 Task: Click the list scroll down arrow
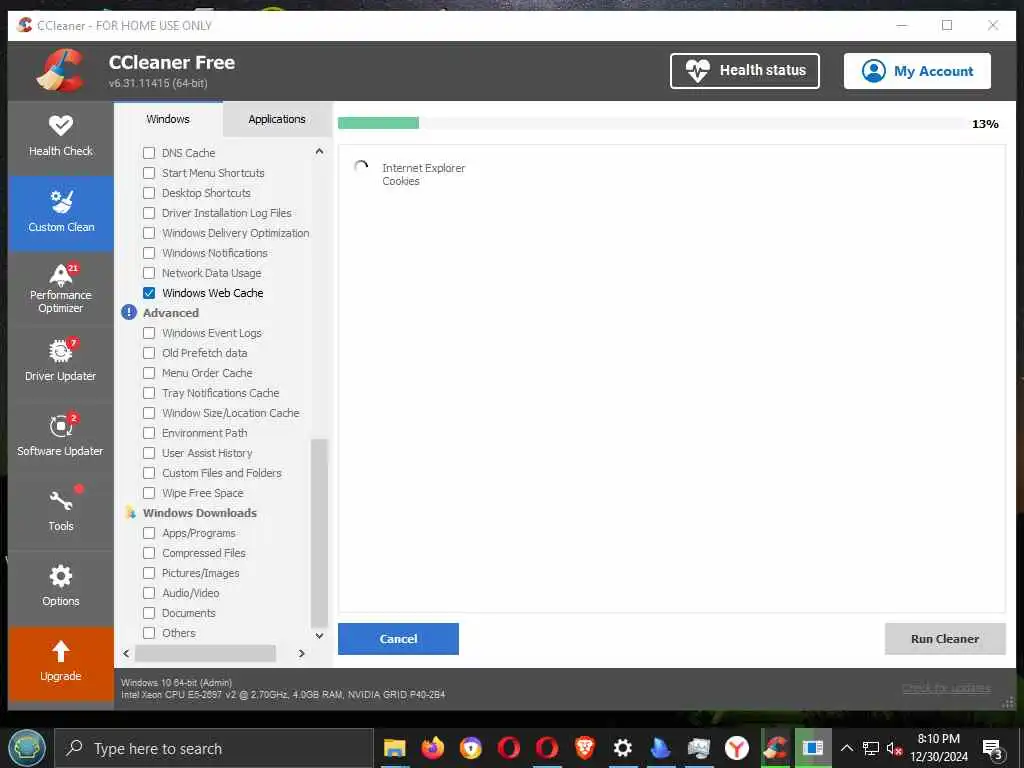pos(319,635)
